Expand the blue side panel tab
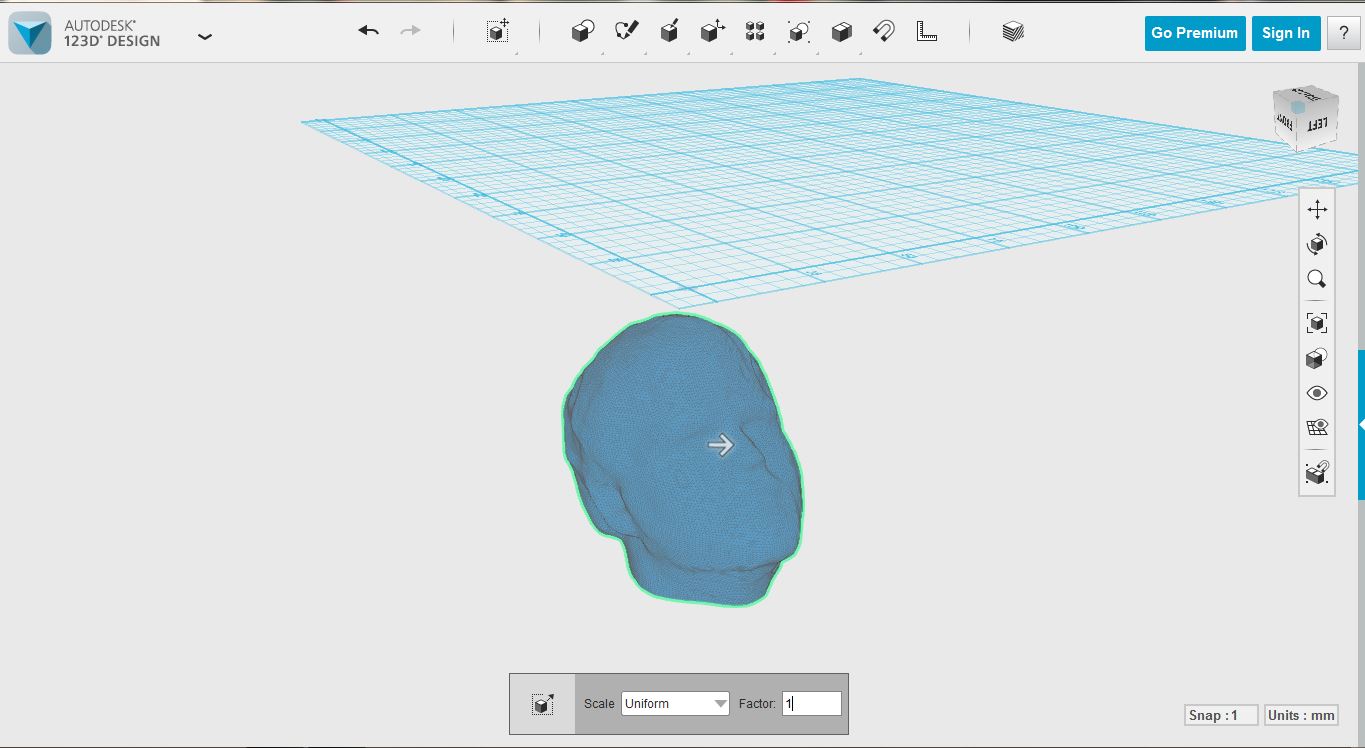Image resolution: width=1365 pixels, height=748 pixels. click(1361, 425)
